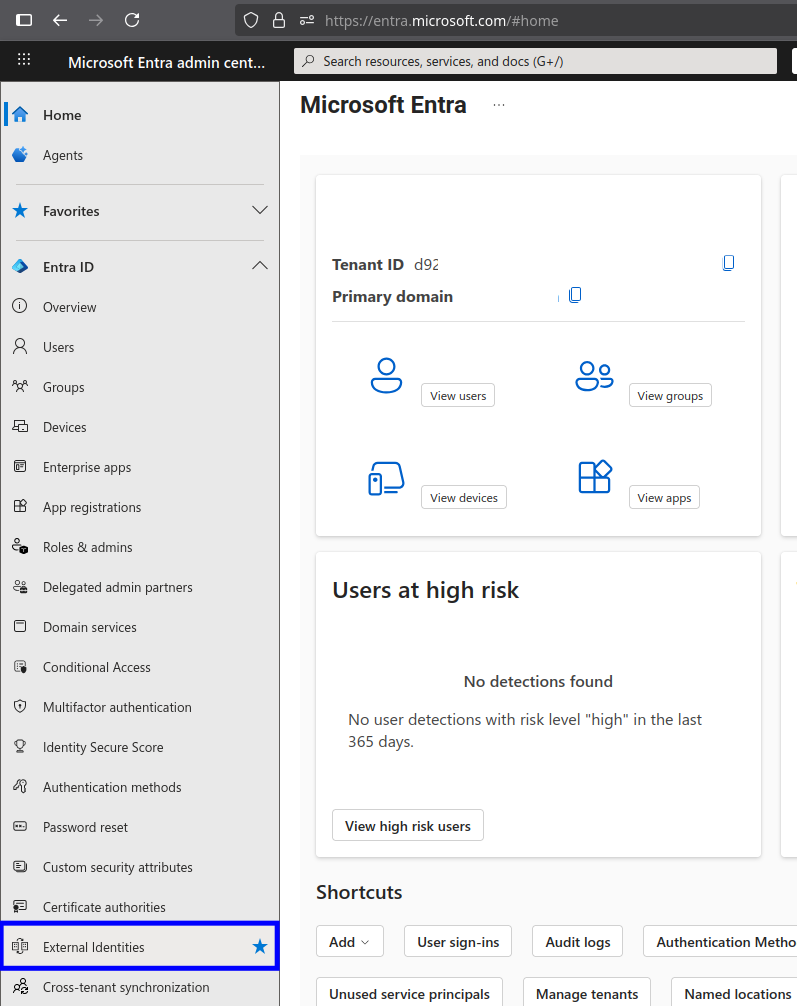Viewport: 797px width, 1006px height.
Task: Click the large groups icon in tenant card
Action: [594, 376]
